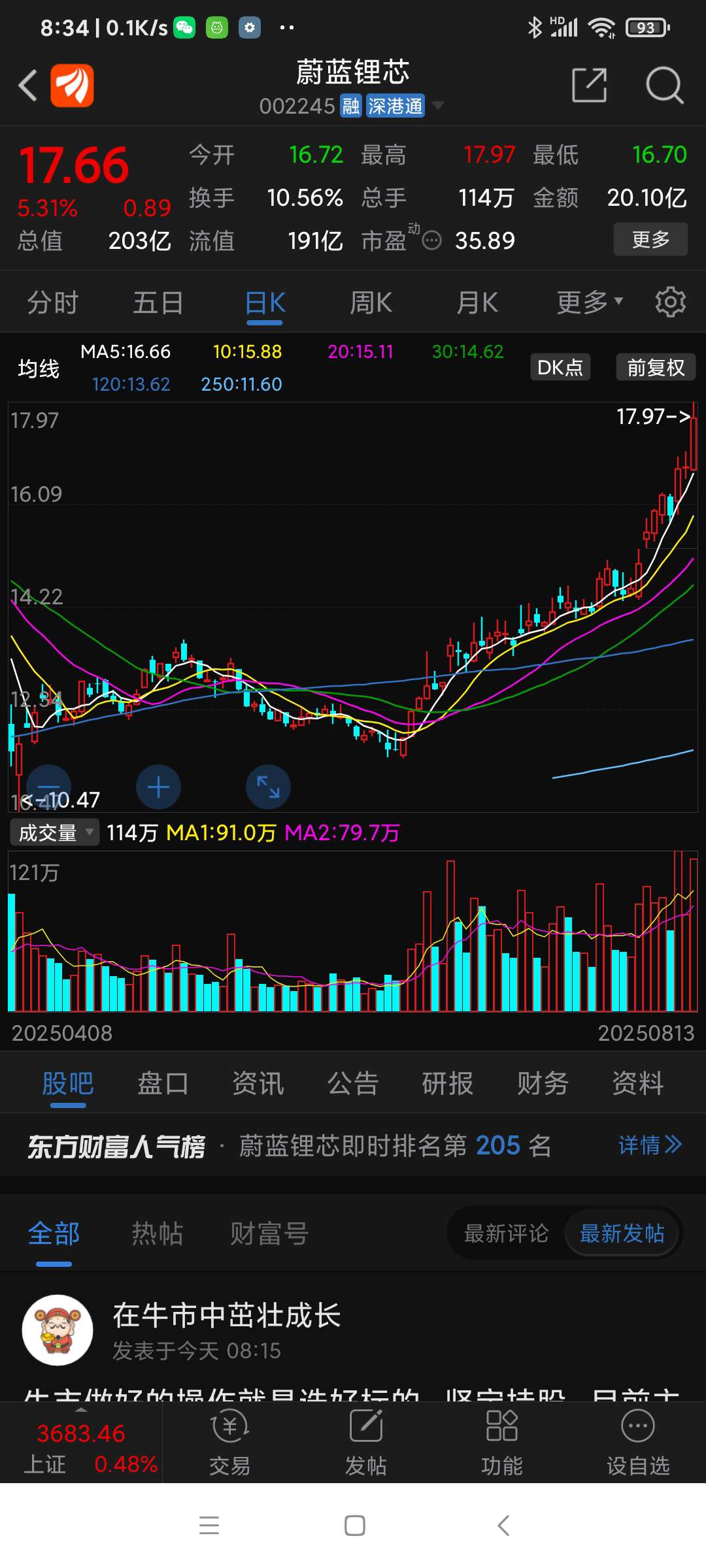The image size is (706, 1568).
Task: Zoom out chart with minus button
Action: [49, 787]
